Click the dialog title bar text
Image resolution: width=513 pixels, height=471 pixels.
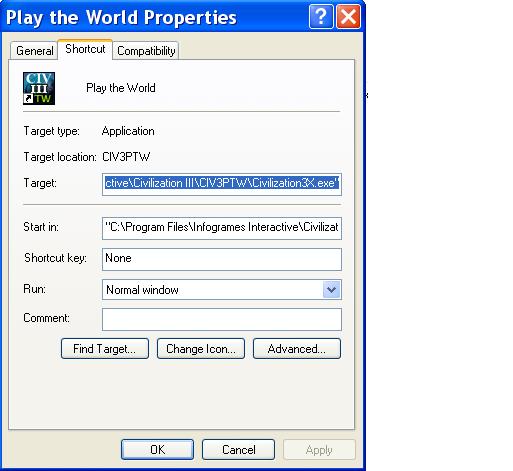point(121,17)
